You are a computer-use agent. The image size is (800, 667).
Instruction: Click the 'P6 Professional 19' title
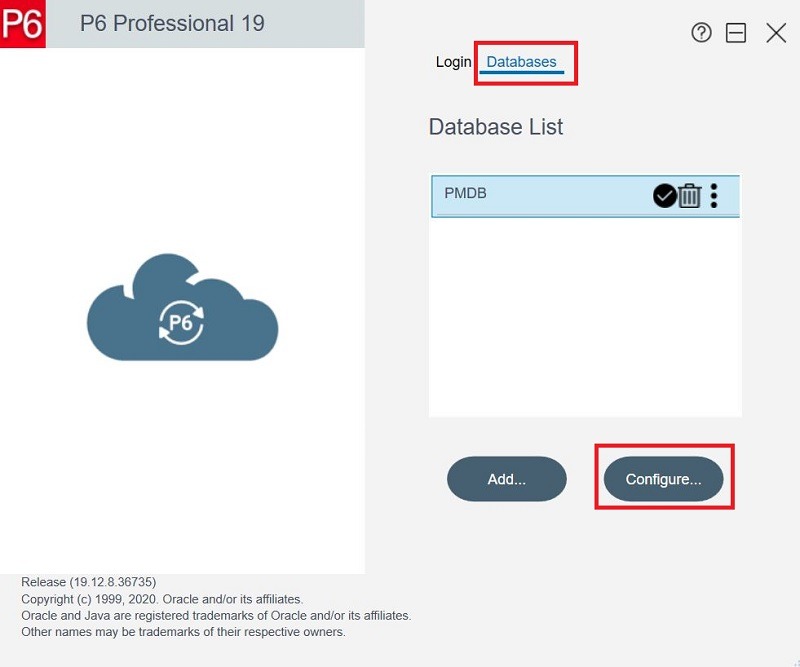click(172, 23)
